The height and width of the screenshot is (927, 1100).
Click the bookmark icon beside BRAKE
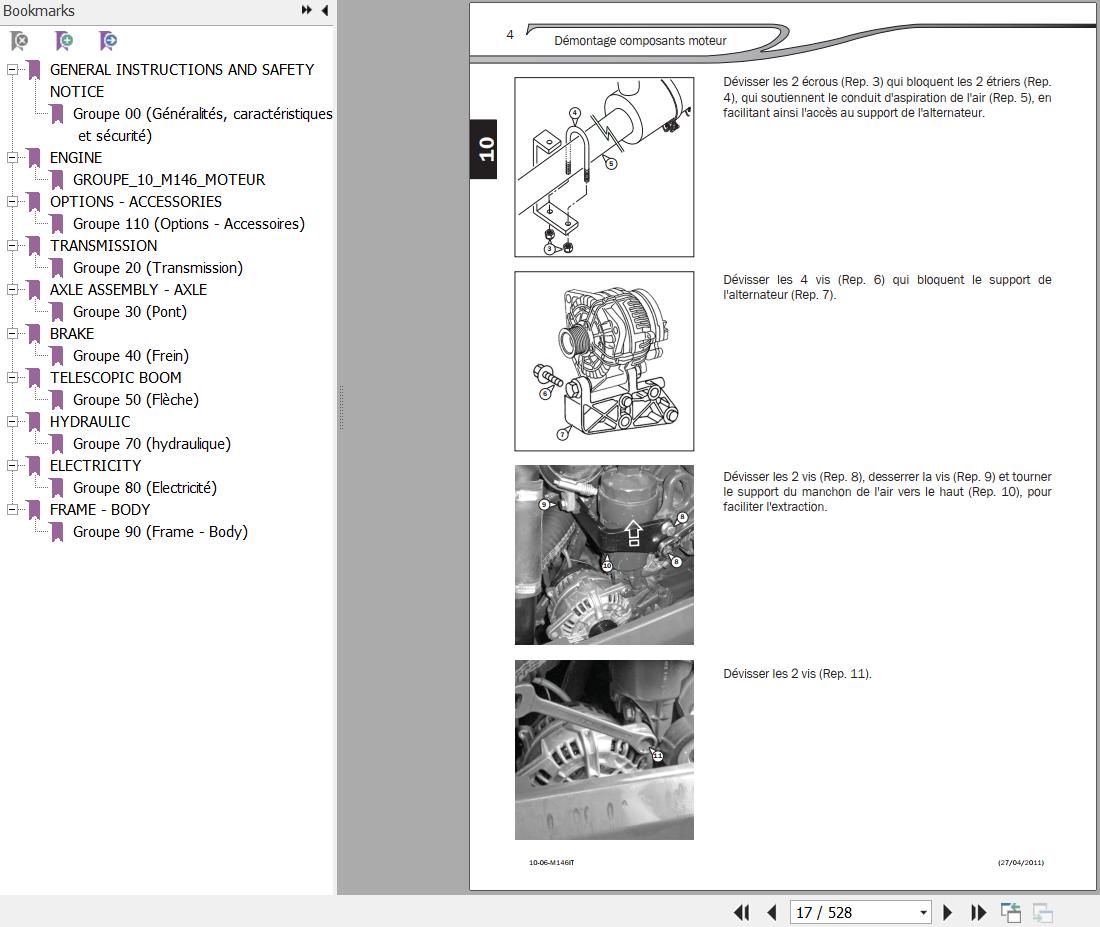[x=34, y=334]
